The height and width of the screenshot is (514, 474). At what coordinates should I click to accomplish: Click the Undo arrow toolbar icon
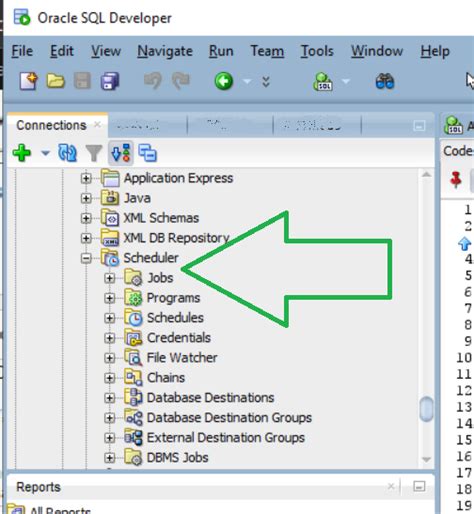point(153,81)
